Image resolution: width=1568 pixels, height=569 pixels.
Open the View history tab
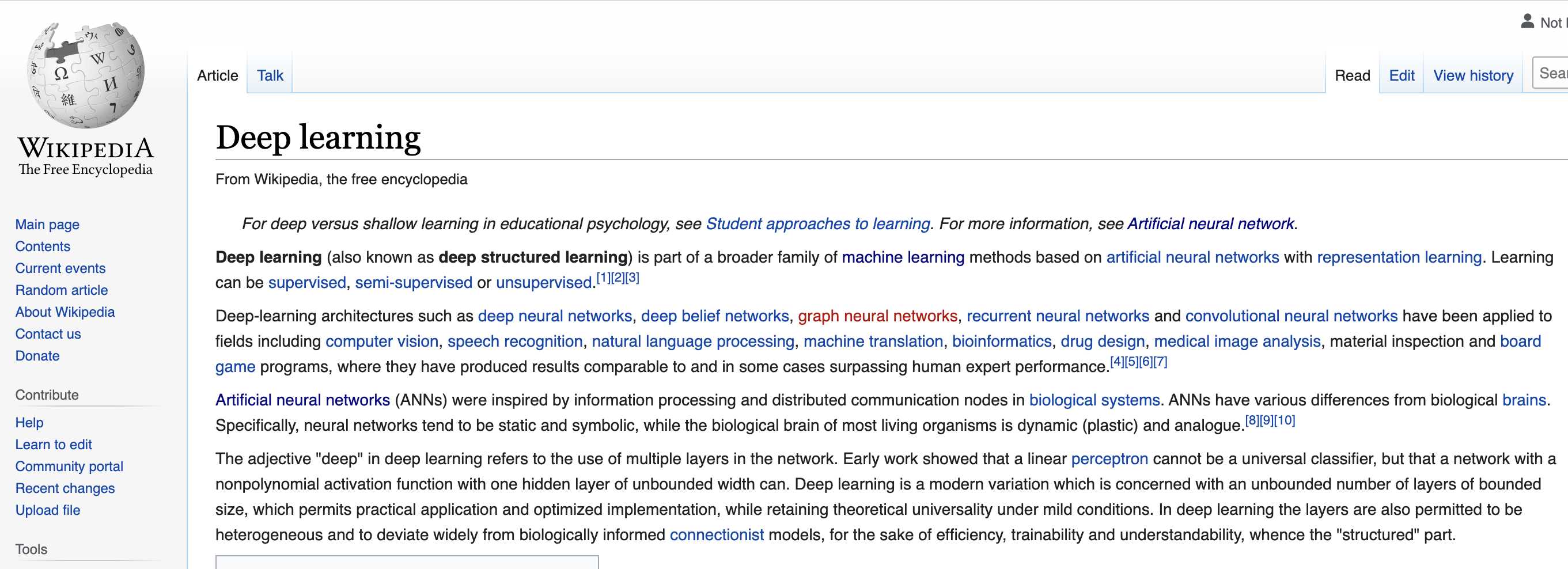pyautogui.click(x=1473, y=75)
